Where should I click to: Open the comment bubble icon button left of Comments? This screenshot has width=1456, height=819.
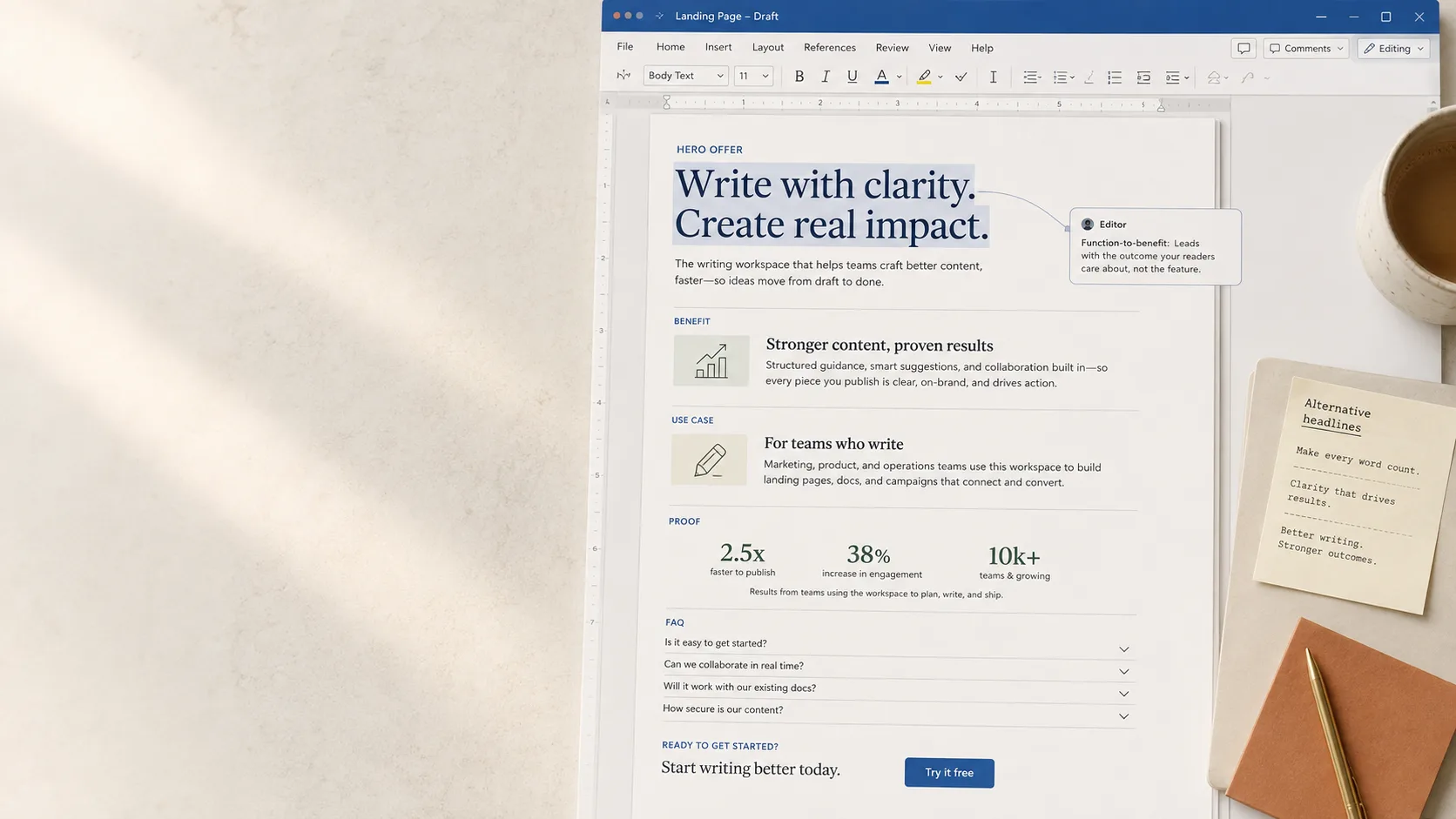[1244, 49]
